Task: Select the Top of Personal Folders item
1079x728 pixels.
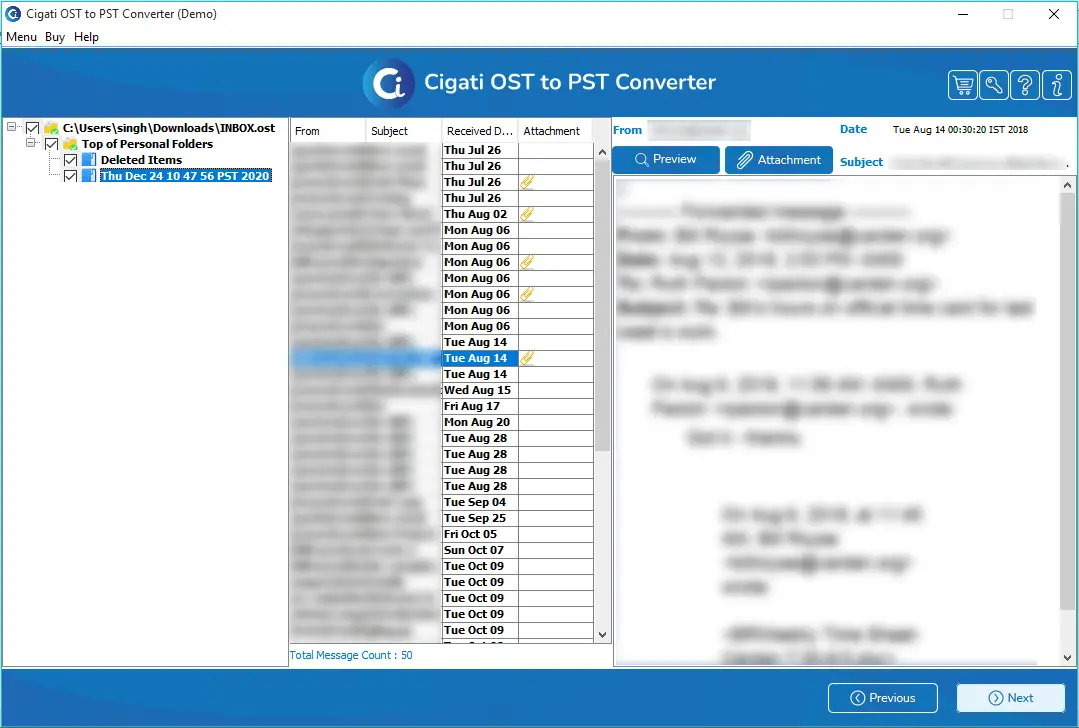Action: coord(147,144)
